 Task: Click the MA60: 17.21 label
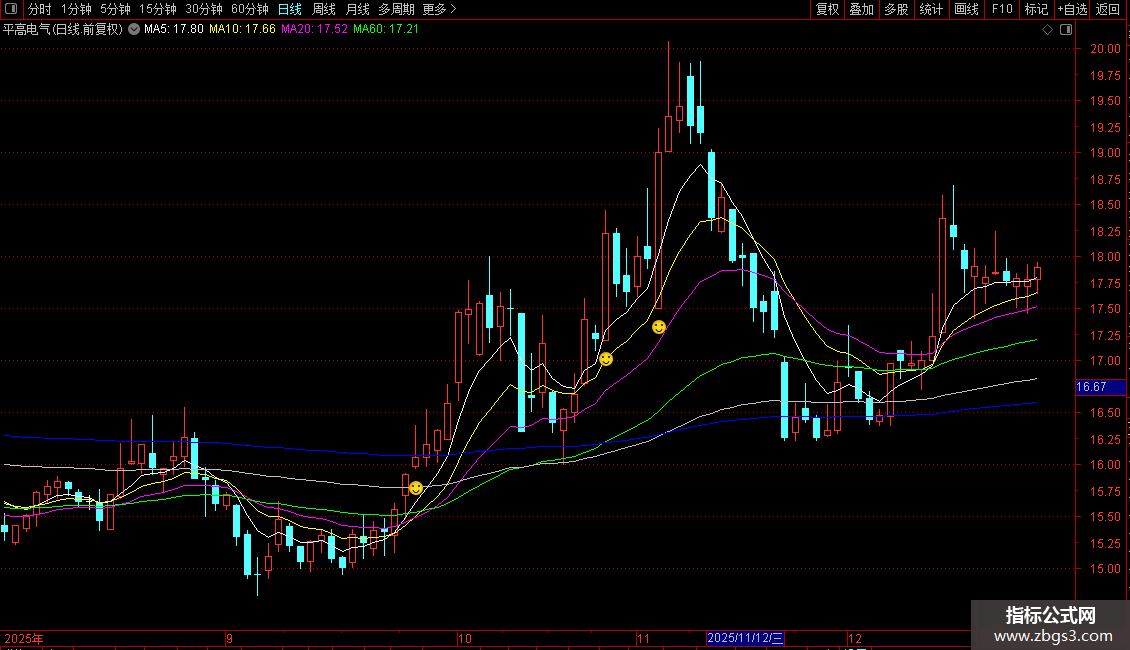(386, 30)
